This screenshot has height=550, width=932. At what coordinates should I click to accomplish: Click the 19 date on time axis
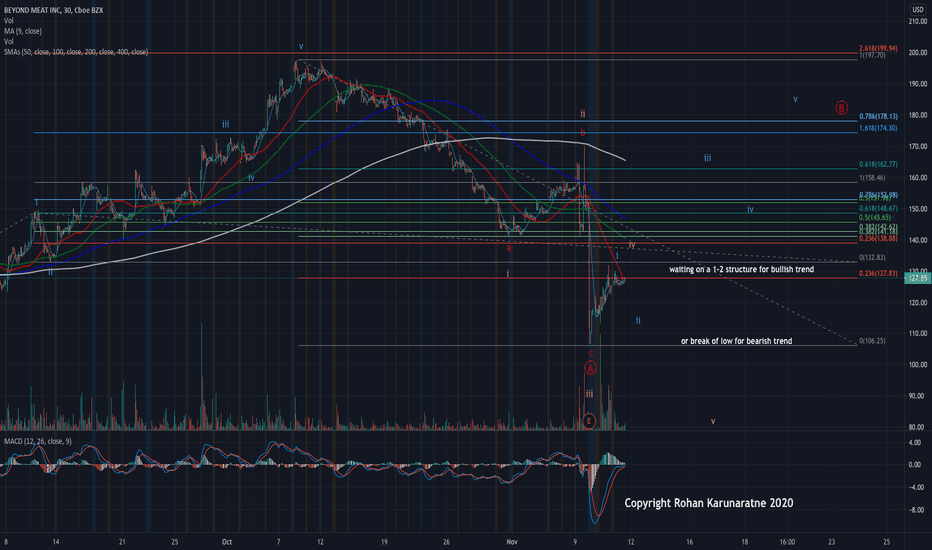[384, 542]
